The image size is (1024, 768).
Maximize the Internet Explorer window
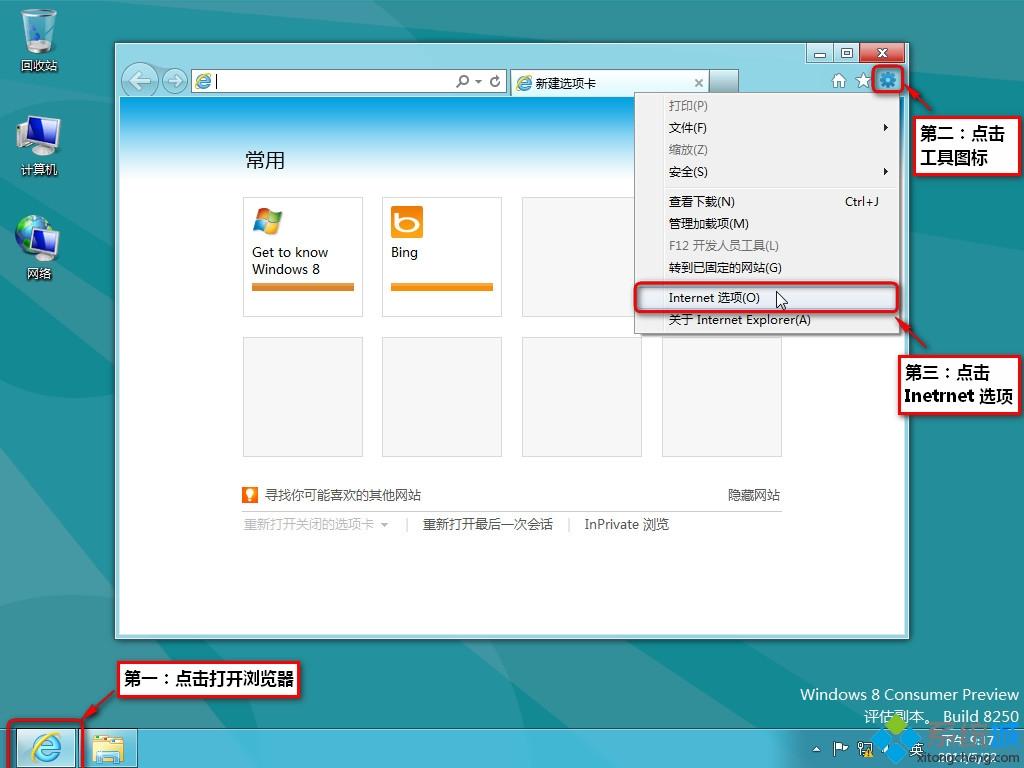(x=847, y=54)
